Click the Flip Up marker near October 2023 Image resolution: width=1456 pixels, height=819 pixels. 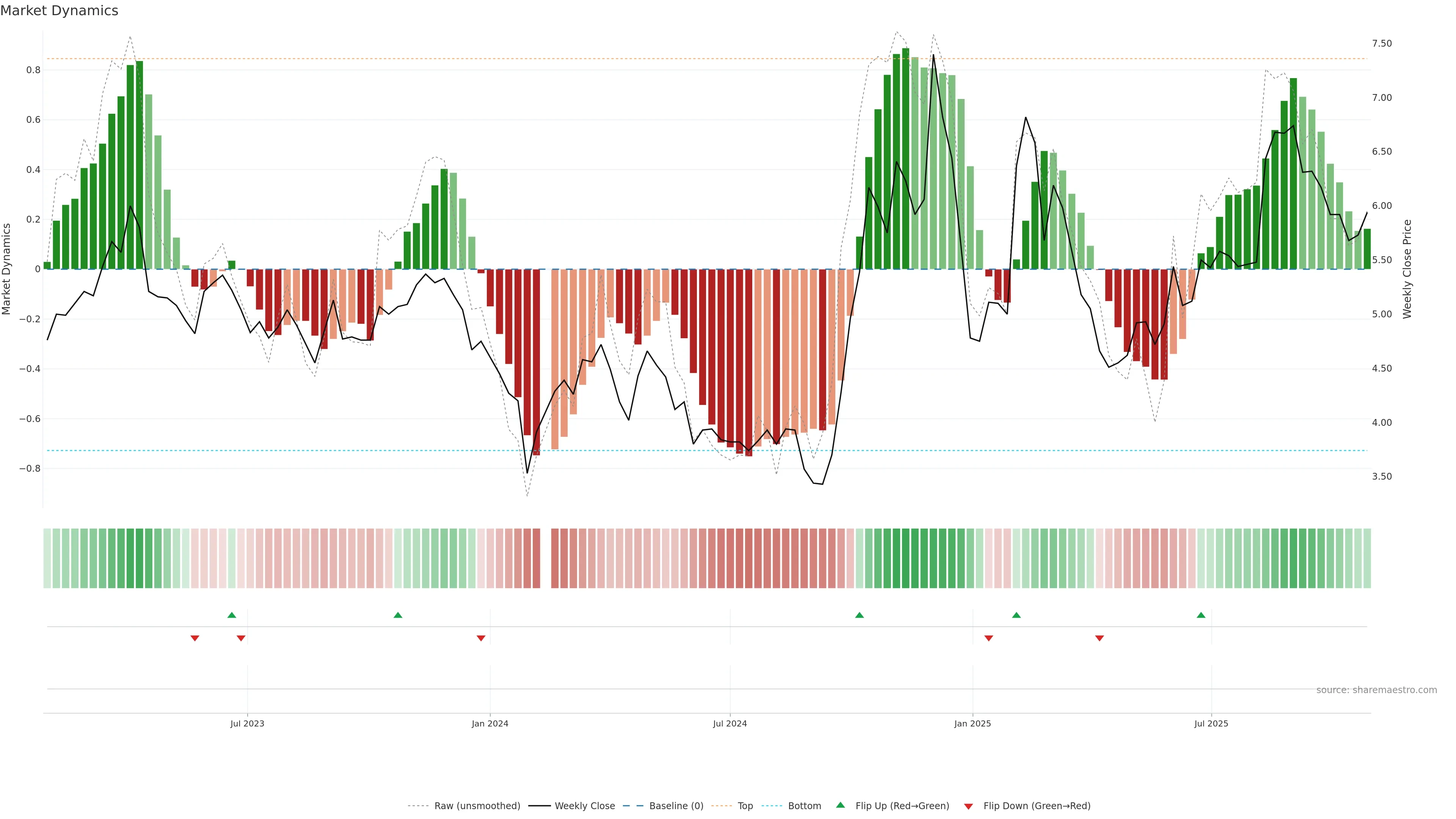click(x=398, y=615)
